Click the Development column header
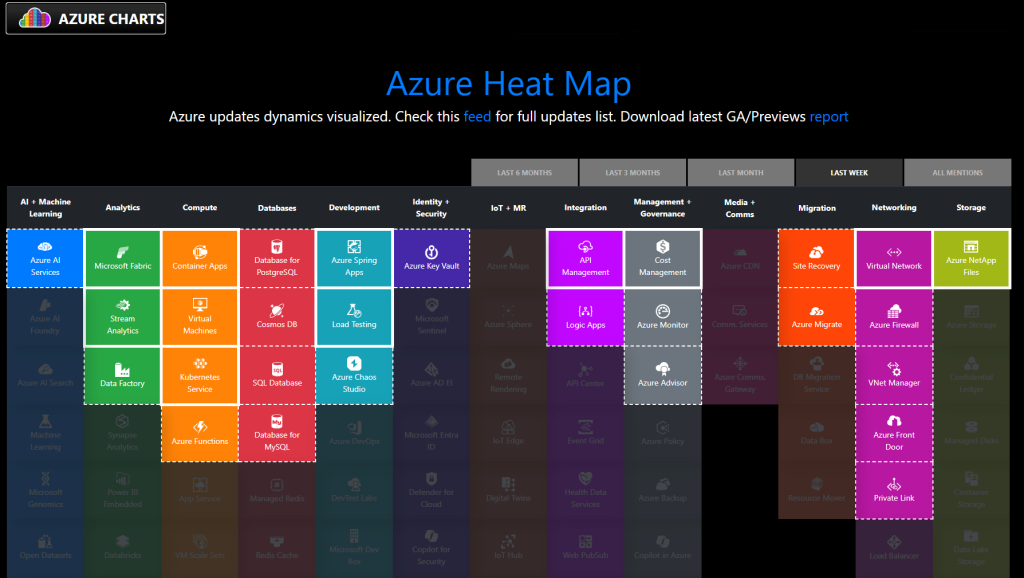The width and height of the screenshot is (1024, 578). (354, 208)
